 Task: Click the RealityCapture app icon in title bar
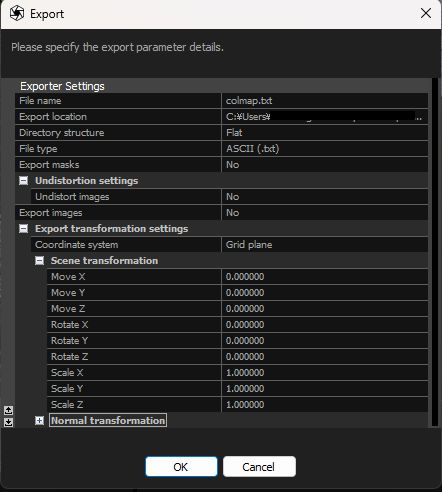[x=17, y=14]
